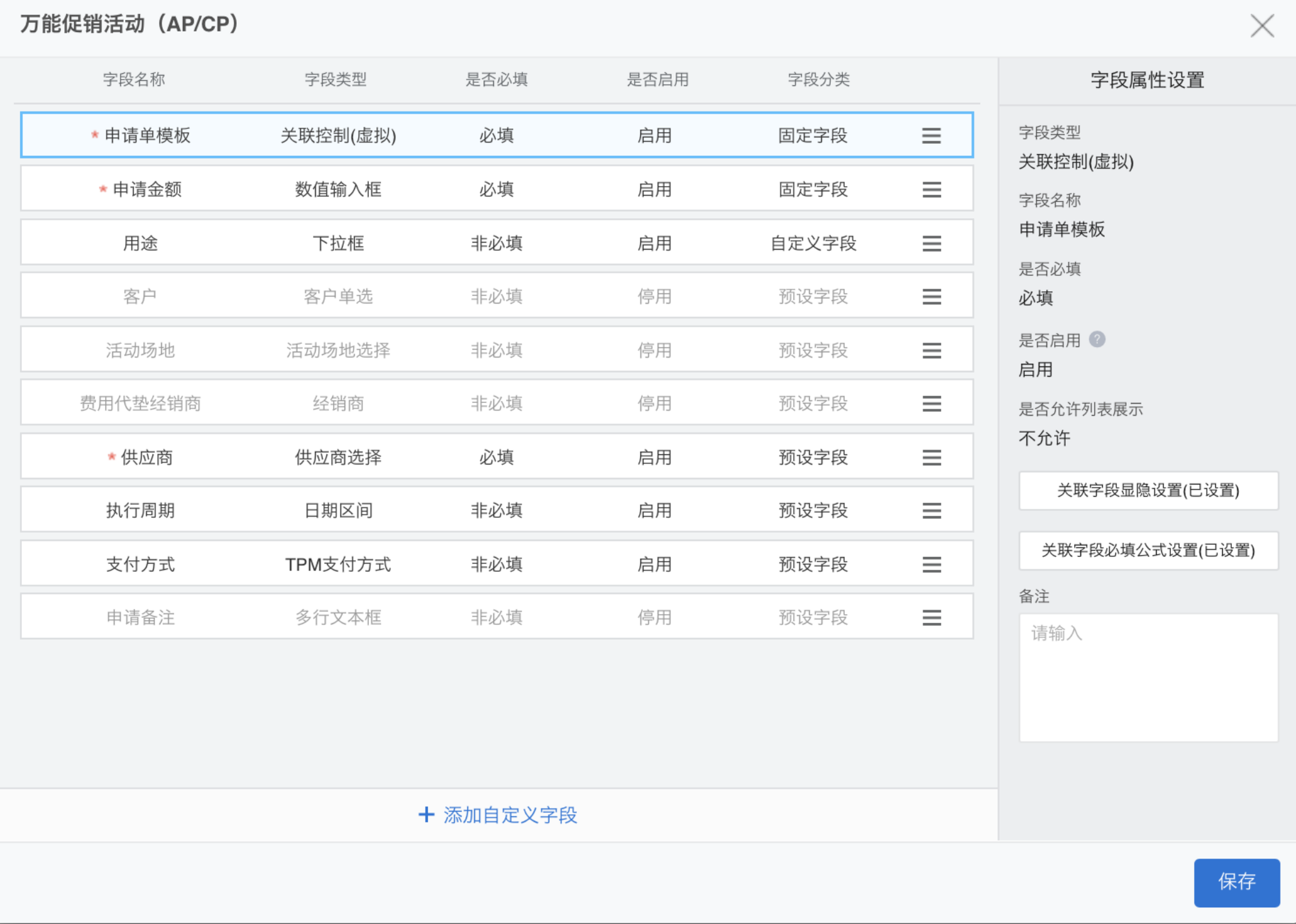The width and height of the screenshot is (1296, 924).
Task: Select the 费用代垫经销商 field name
Action: (x=140, y=404)
